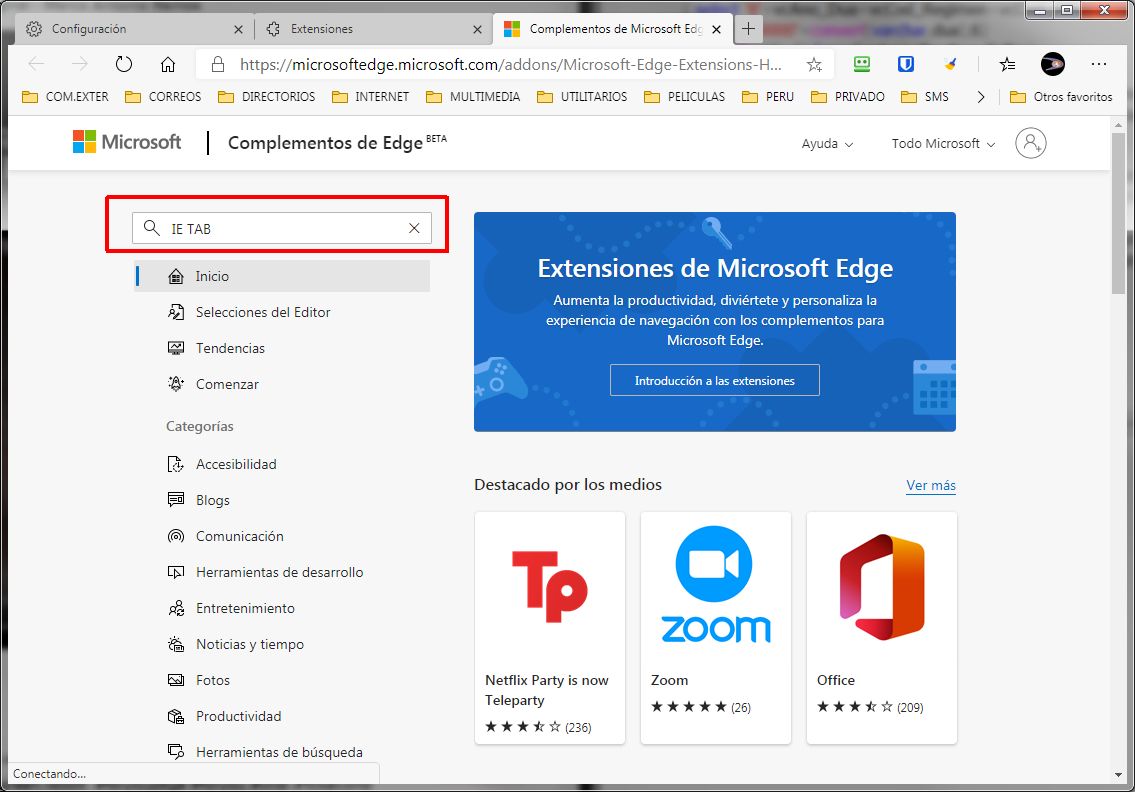Viewport: 1135px width, 792px height.
Task: Select Inicio in the sidebar
Action: [282, 276]
